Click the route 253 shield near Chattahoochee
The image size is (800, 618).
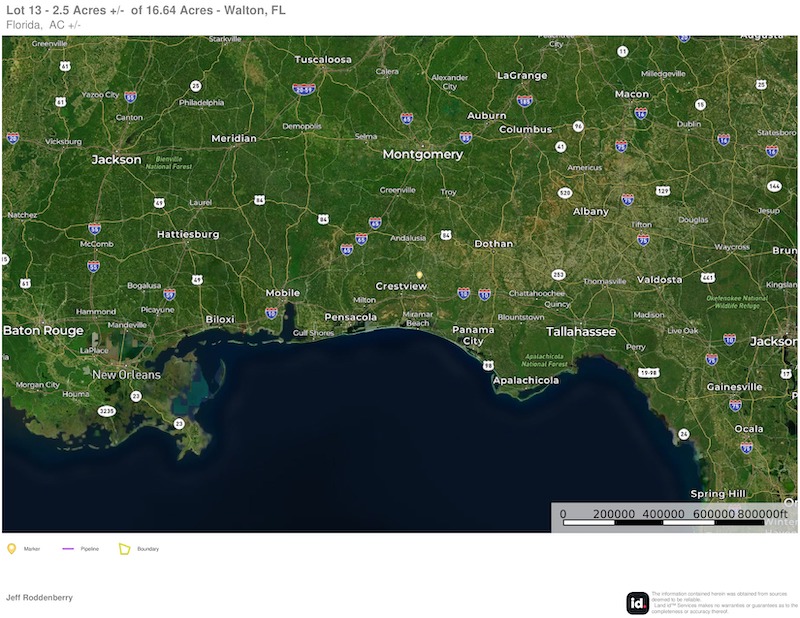click(x=558, y=274)
